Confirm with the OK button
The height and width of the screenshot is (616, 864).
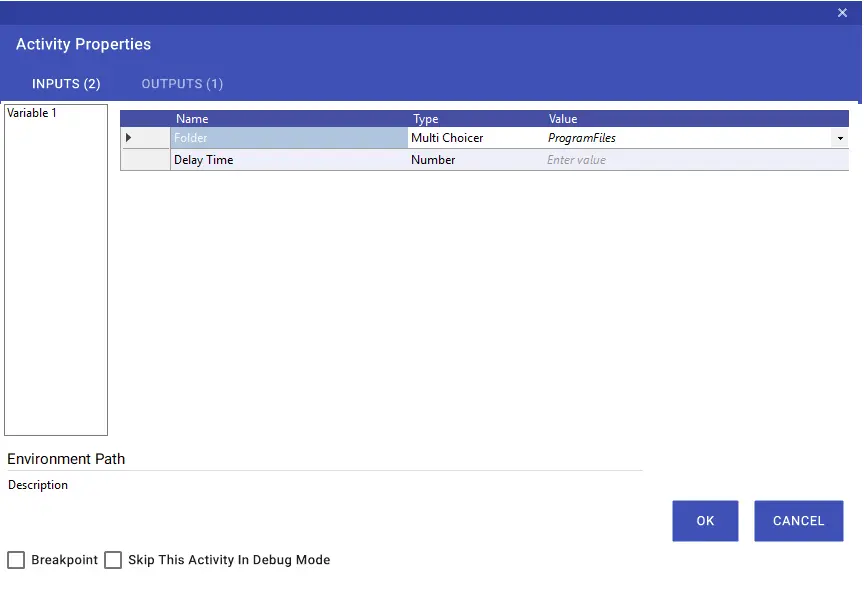pyautogui.click(x=705, y=521)
